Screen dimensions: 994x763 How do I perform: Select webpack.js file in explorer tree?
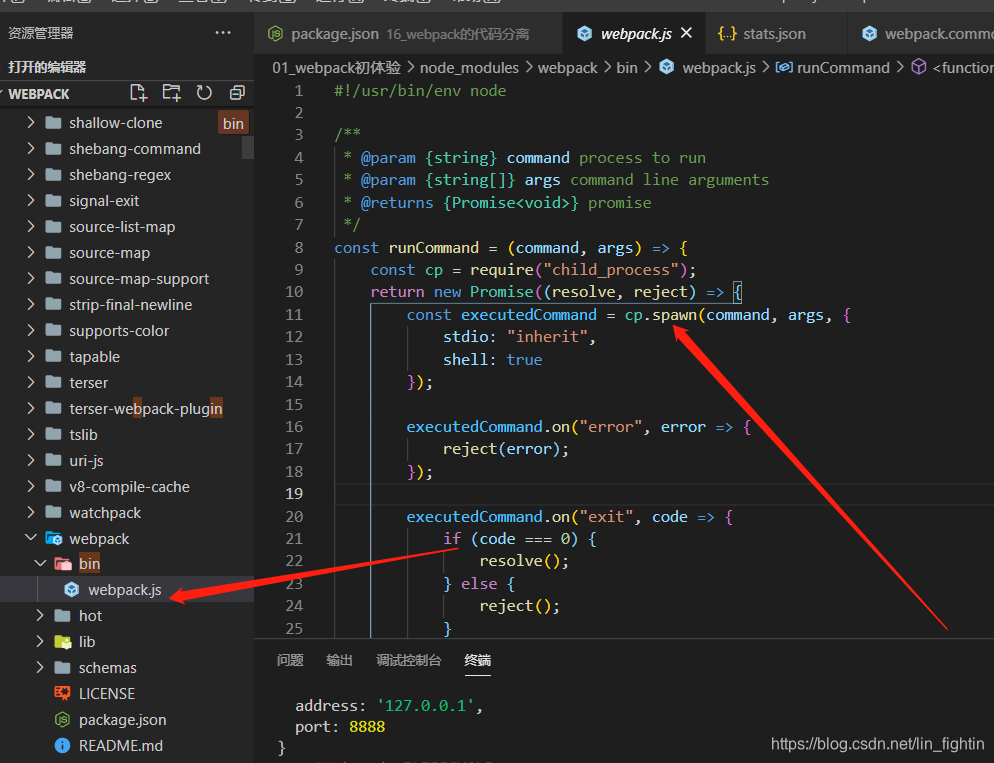click(125, 590)
